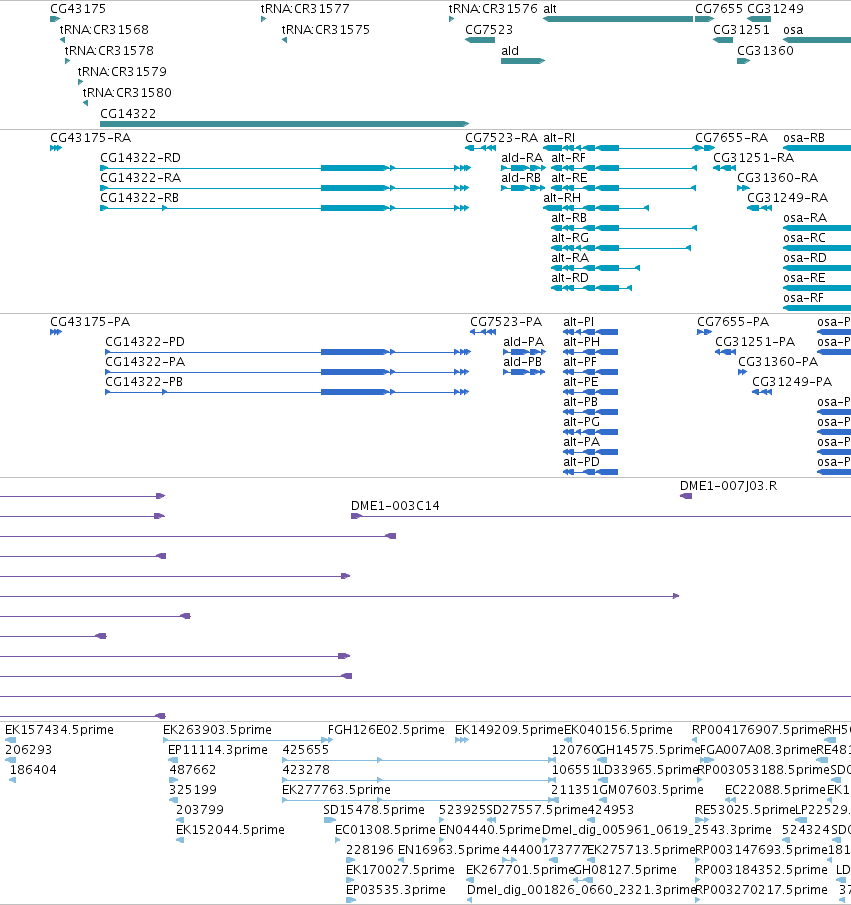The image size is (851, 905).
Task: Select the ald-RA transcript label
Action: [x=522, y=158]
